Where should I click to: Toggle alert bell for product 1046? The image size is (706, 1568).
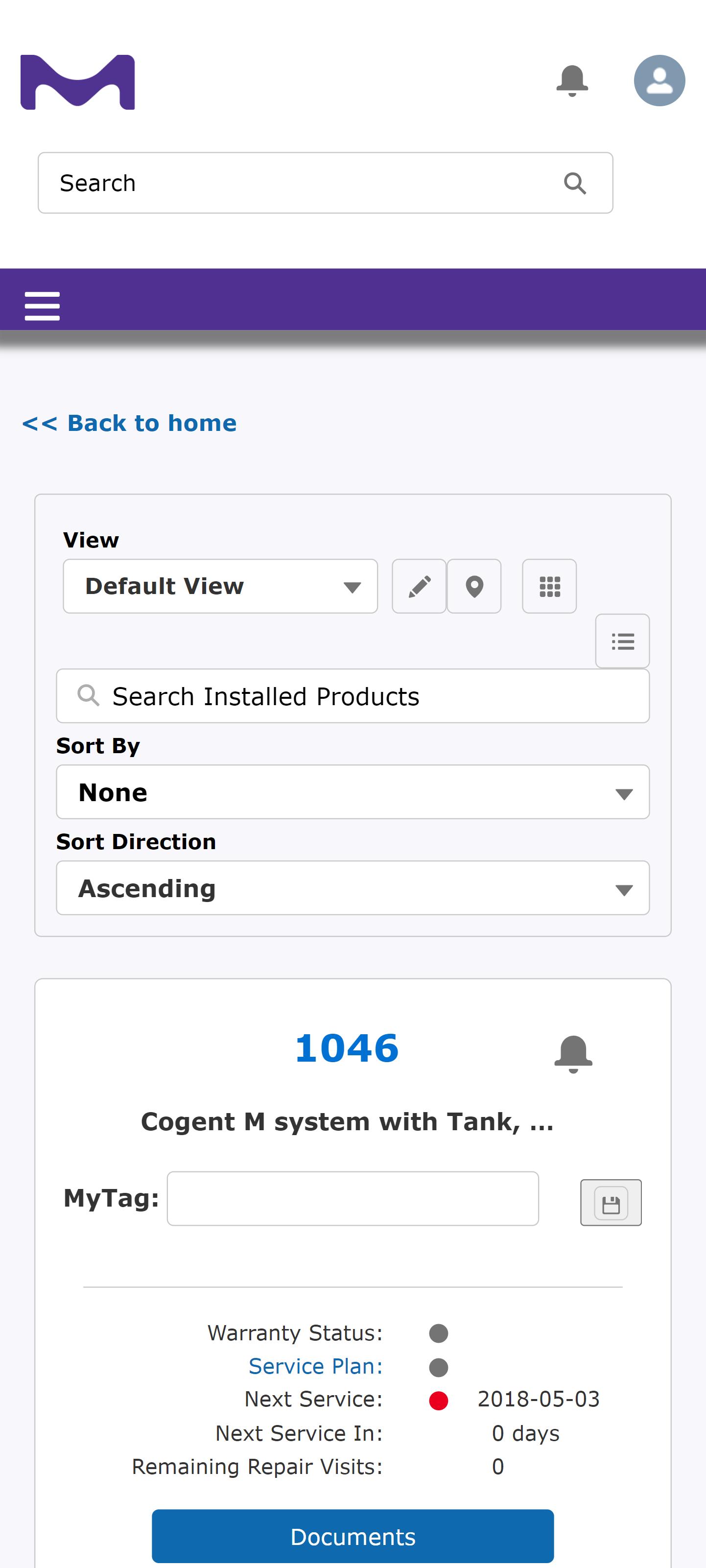(573, 1054)
